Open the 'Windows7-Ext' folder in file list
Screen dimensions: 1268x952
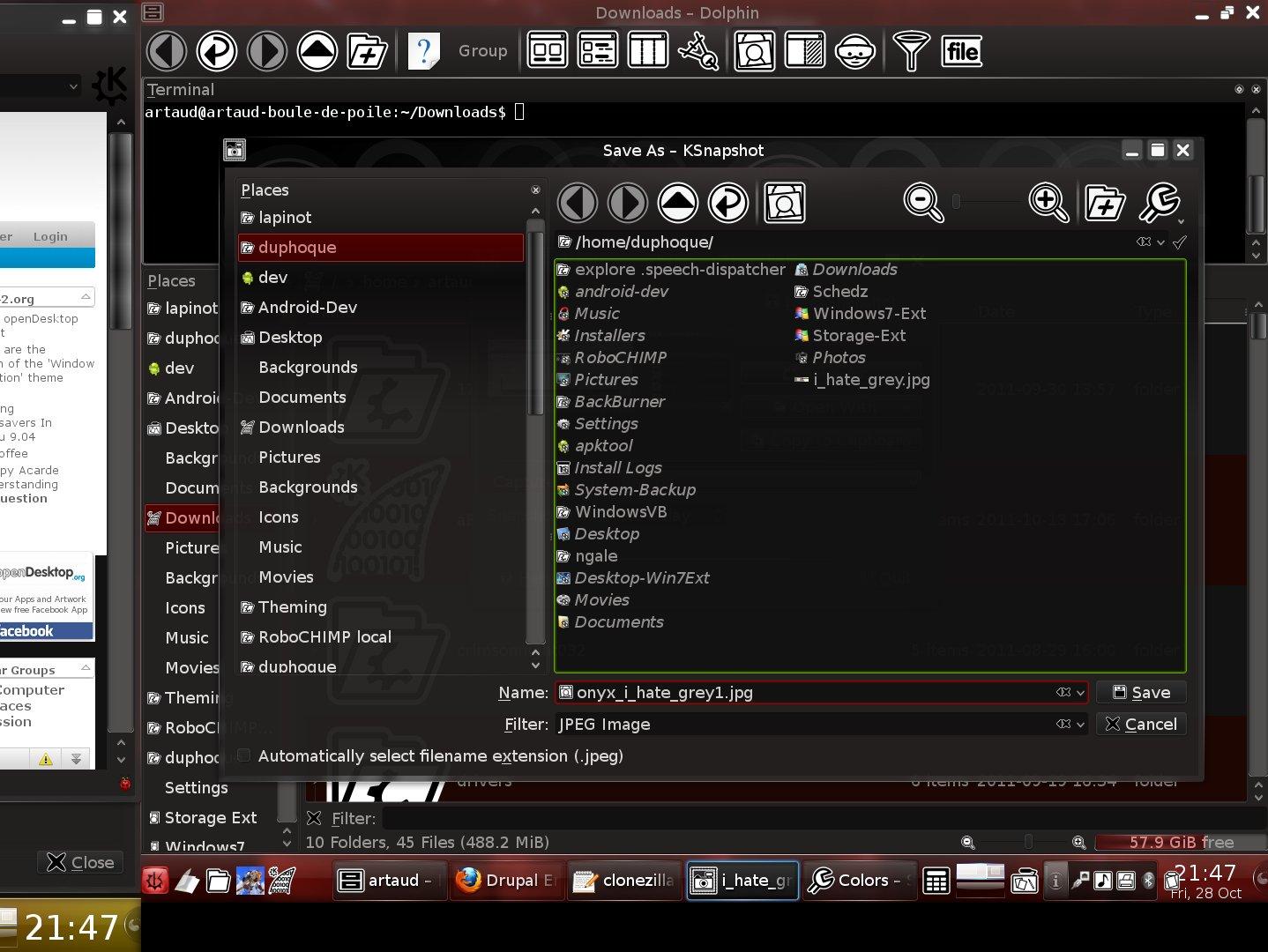pyautogui.click(x=860, y=314)
